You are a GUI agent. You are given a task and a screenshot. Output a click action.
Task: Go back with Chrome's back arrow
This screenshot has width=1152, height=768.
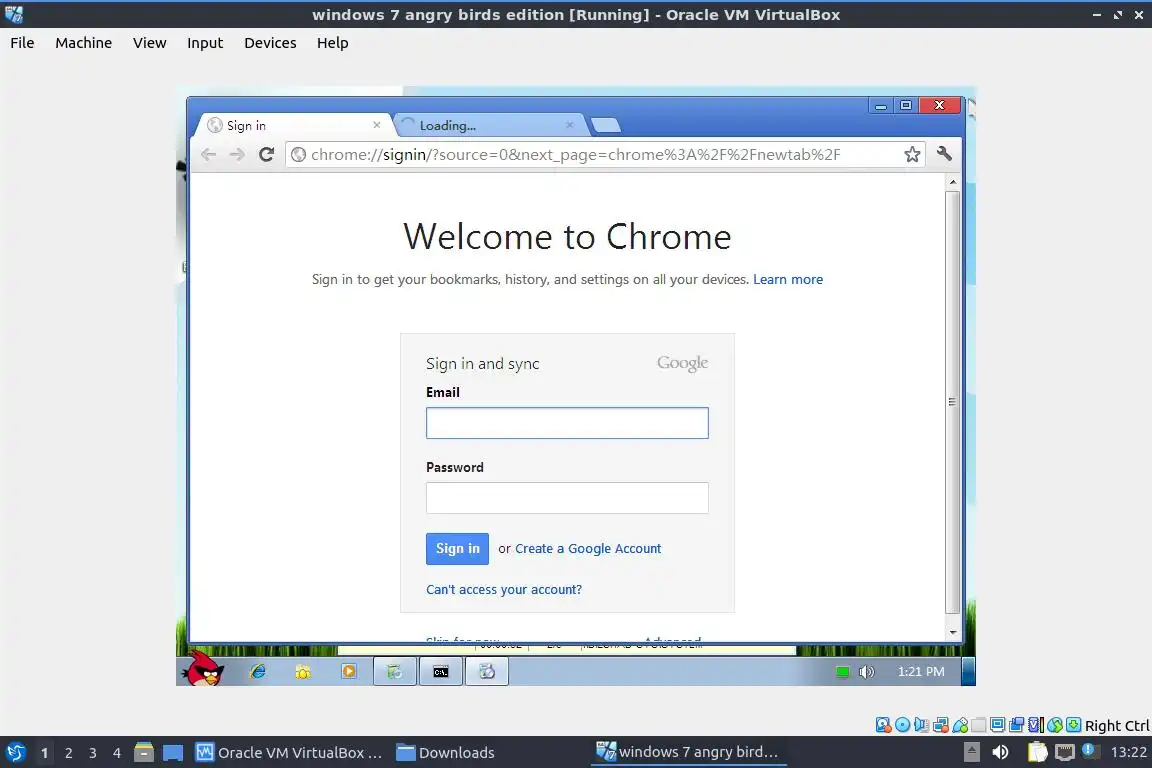pyautogui.click(x=209, y=154)
